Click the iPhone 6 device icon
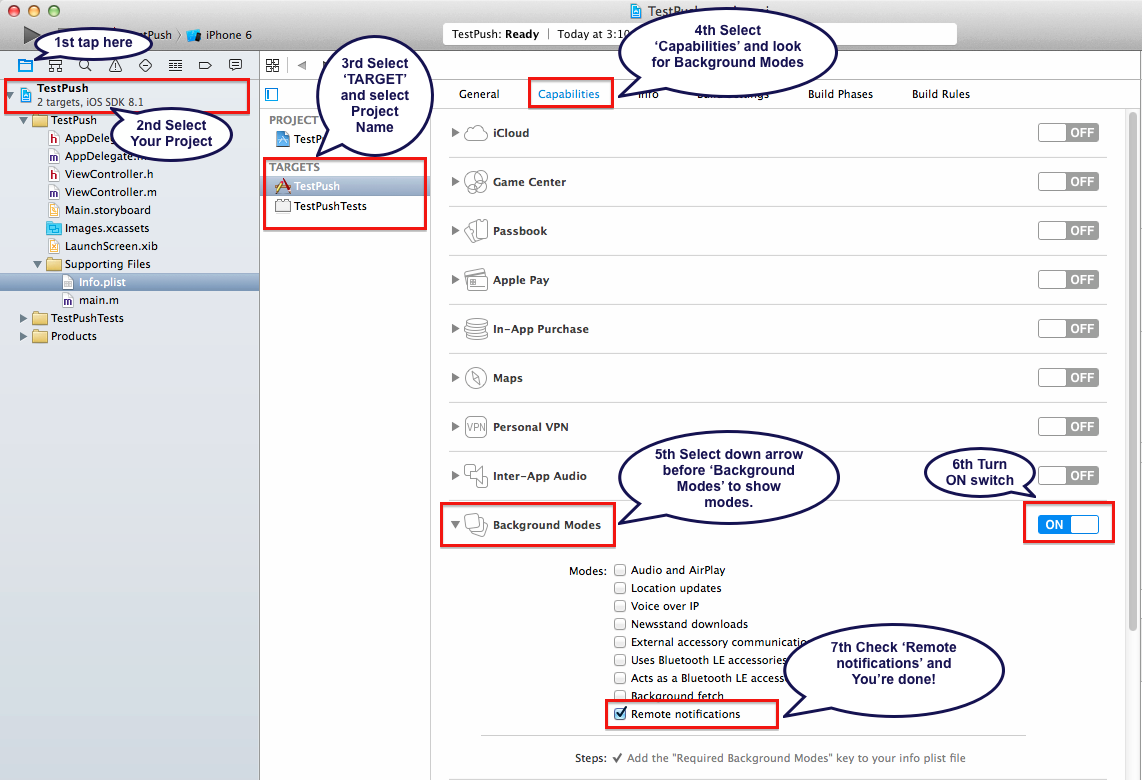Image resolution: width=1142 pixels, height=780 pixels. (x=194, y=35)
